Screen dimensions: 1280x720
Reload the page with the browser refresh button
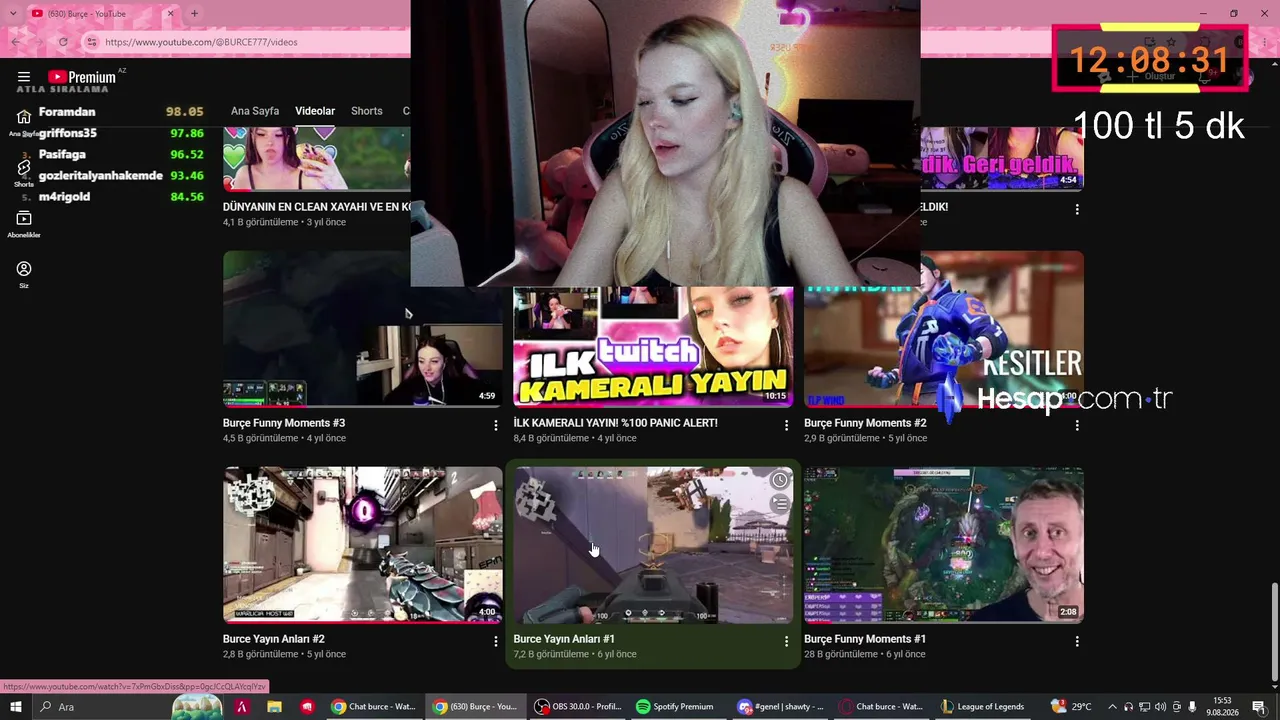(x=63, y=42)
